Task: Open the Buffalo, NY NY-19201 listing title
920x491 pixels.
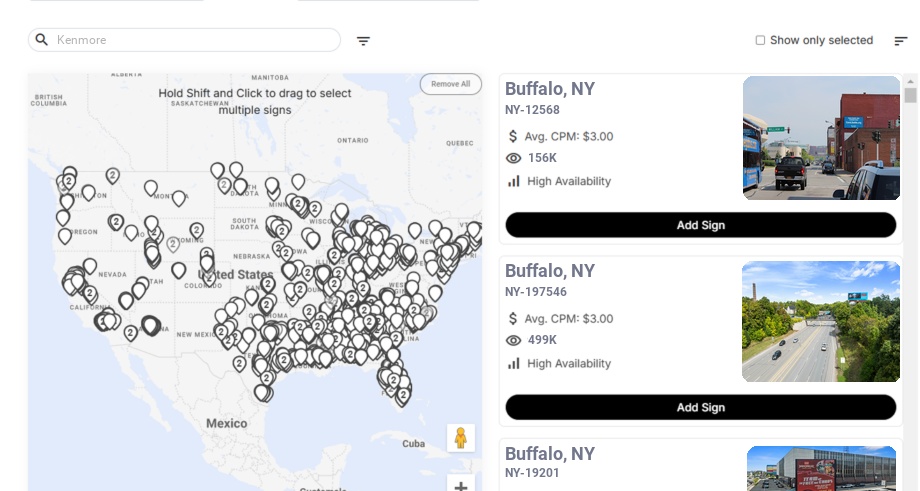Action: click(550, 454)
